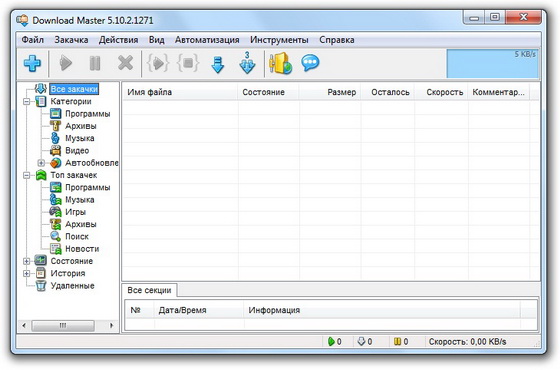The image size is (560, 370).
Task: Open Архивы under Категории
Action: (x=81, y=126)
